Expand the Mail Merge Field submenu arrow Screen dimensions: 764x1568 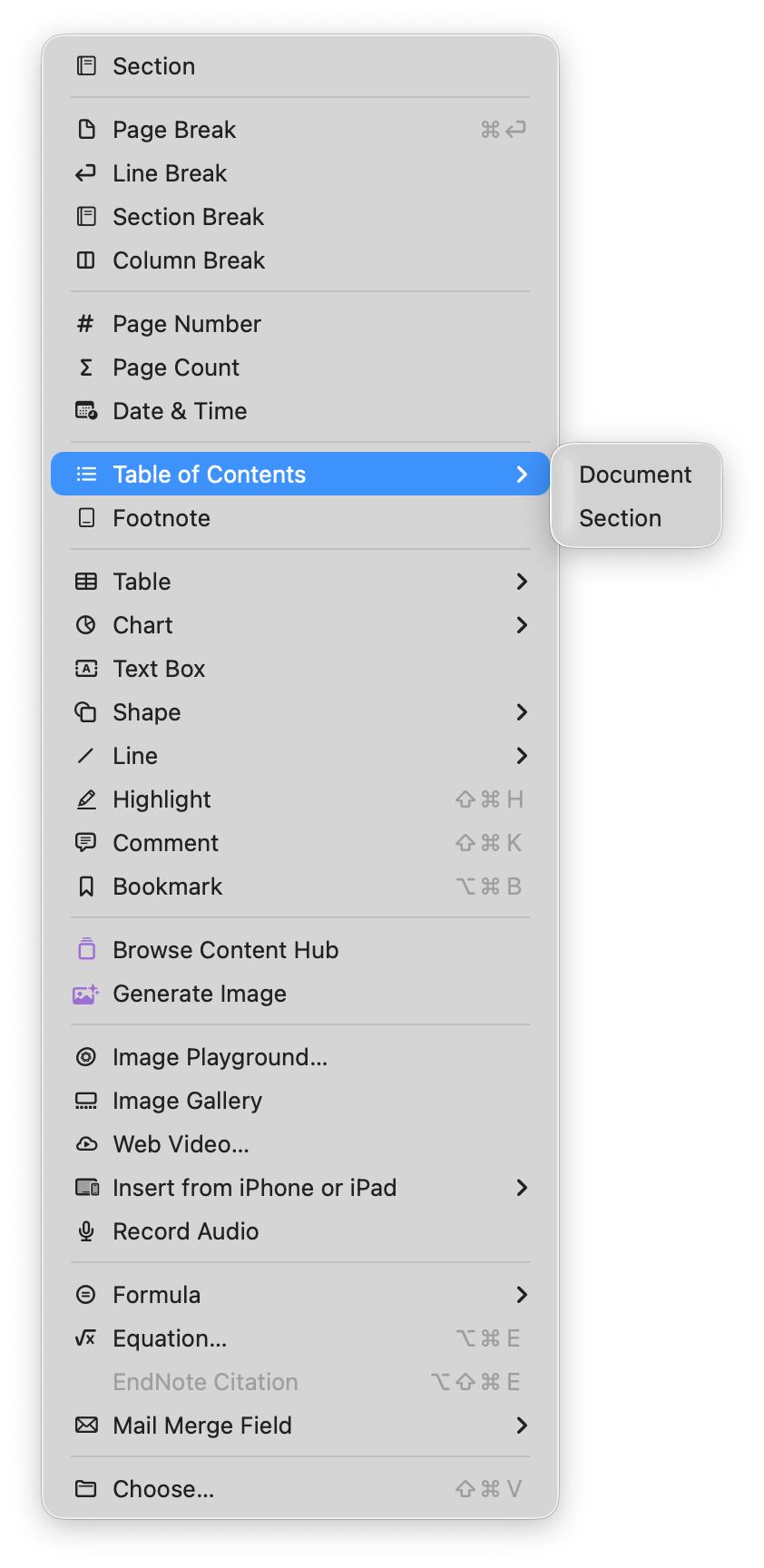522,1426
